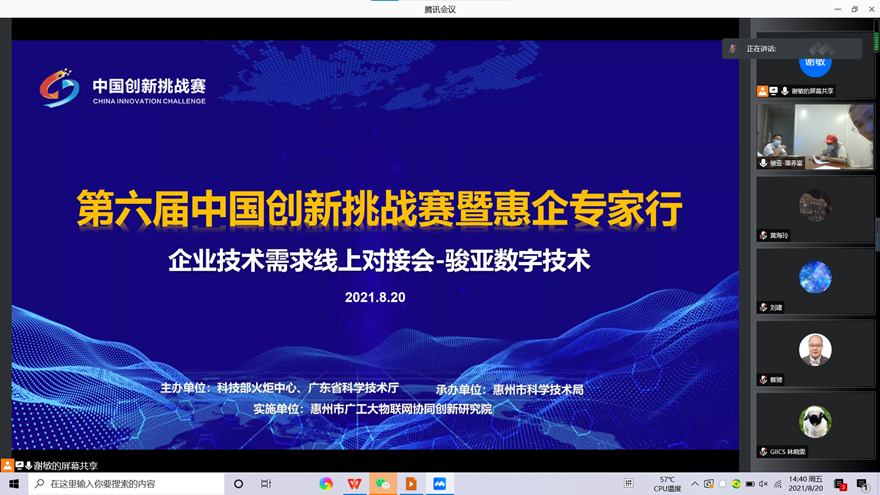
Task: Open Task View on the taskbar
Action: pos(266,484)
